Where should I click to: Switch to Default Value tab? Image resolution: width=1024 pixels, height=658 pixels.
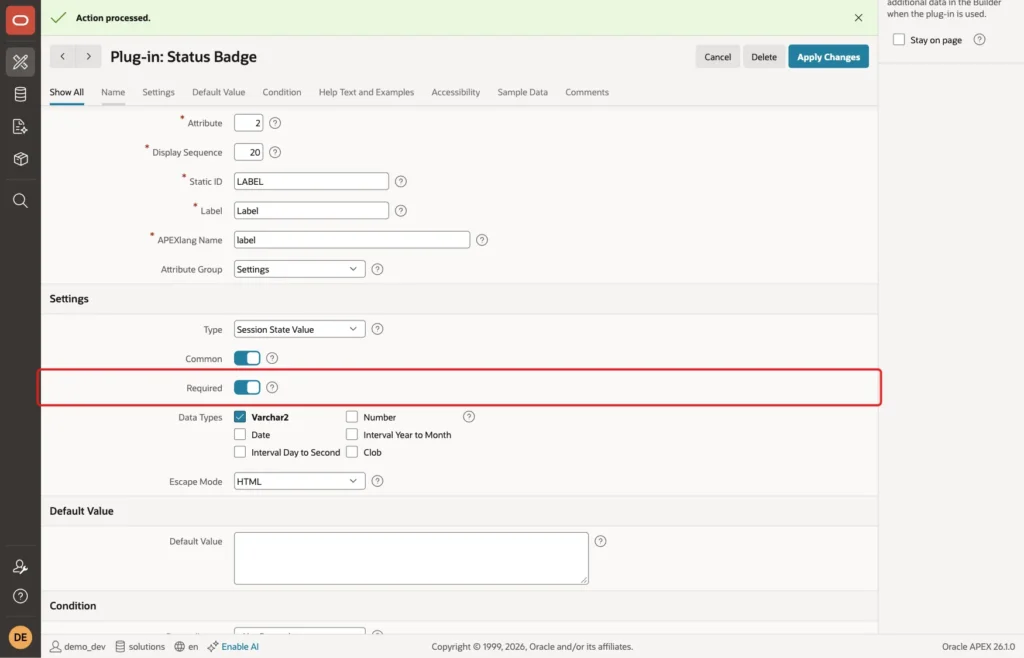point(219,92)
